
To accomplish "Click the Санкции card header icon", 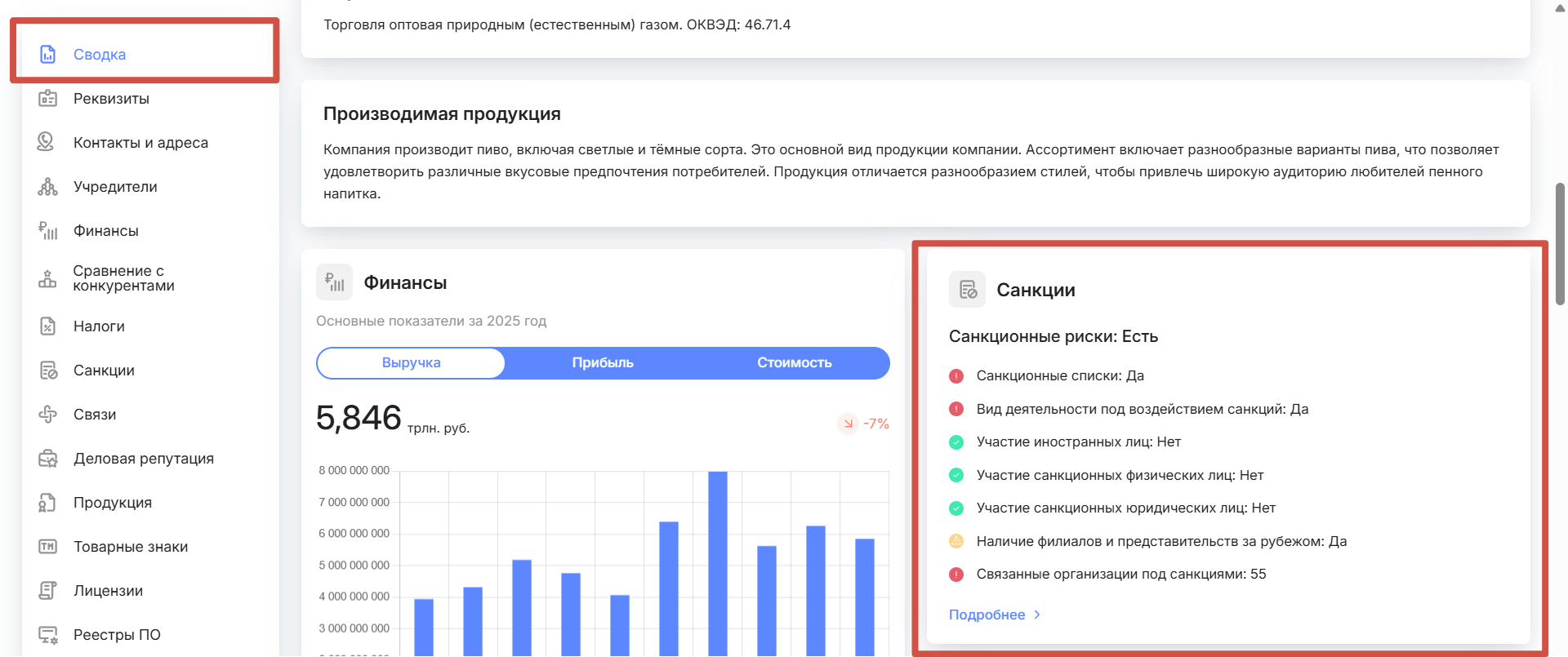I will click(968, 290).
